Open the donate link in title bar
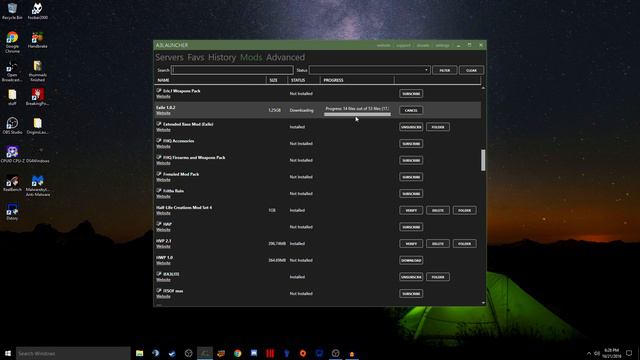The width and height of the screenshot is (640, 360). coord(423,45)
